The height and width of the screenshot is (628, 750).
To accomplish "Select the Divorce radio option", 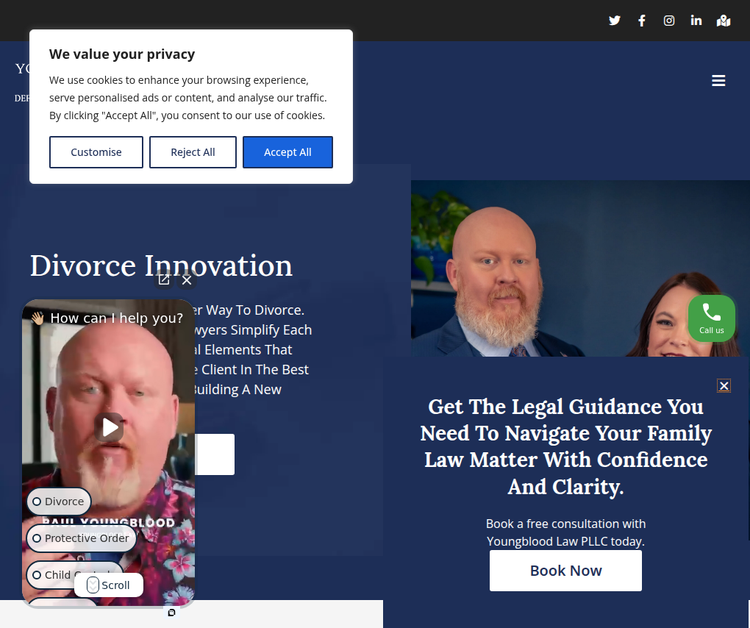I will coord(59,501).
